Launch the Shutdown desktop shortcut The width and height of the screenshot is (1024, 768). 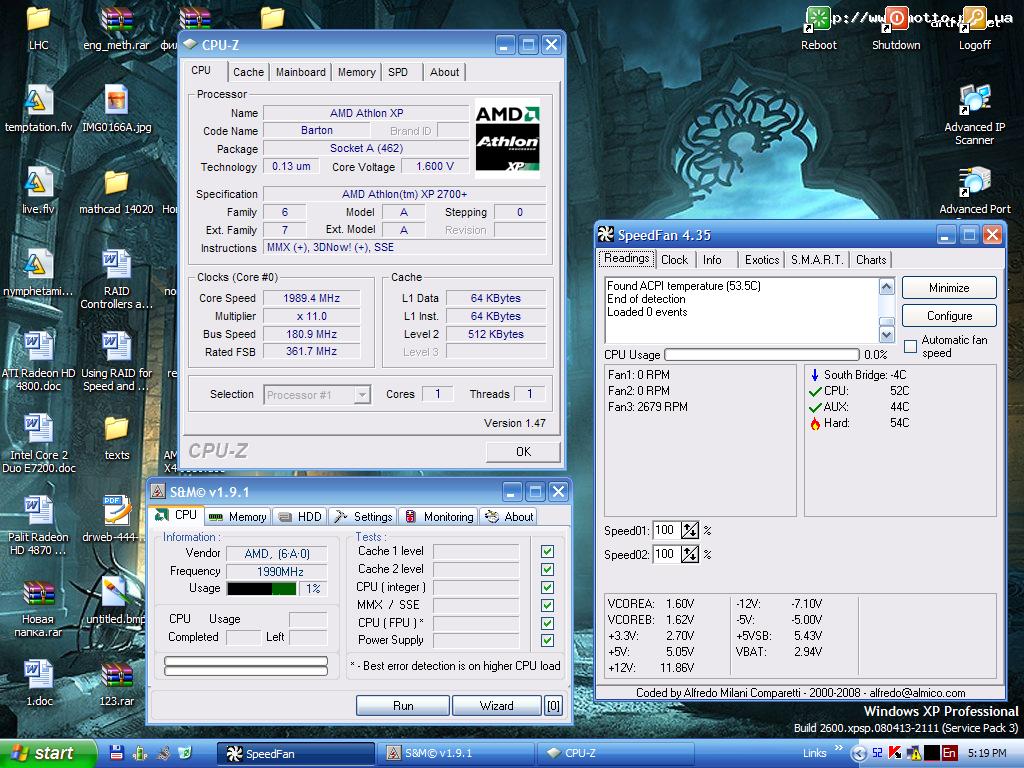896,27
